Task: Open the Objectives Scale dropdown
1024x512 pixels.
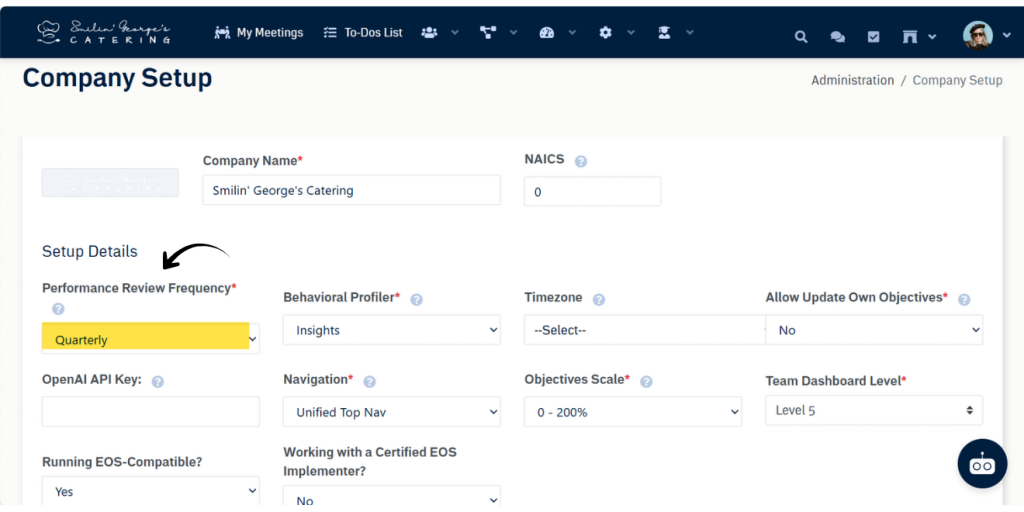Action: click(633, 412)
